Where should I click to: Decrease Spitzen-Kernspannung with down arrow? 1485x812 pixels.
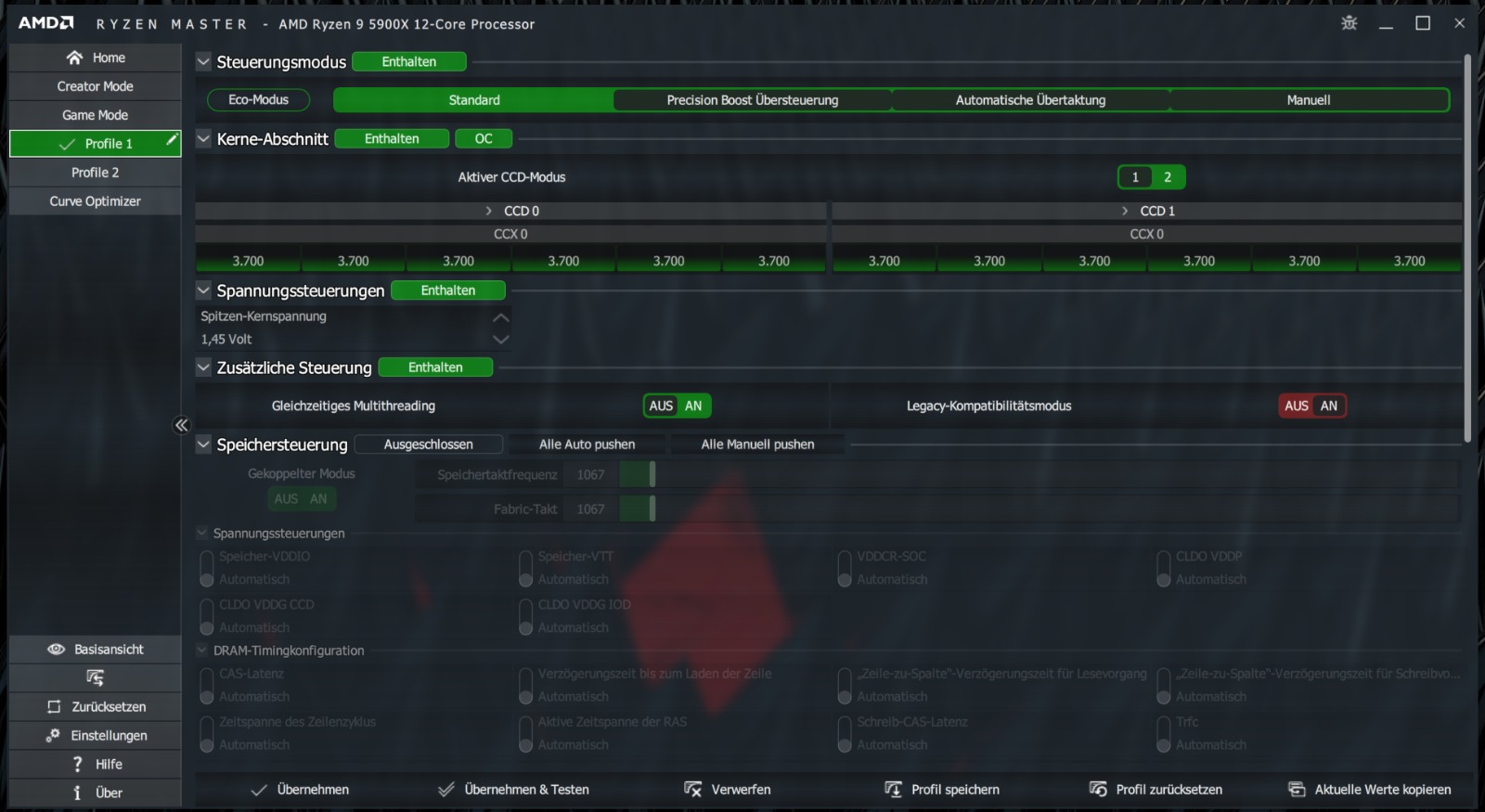coord(501,340)
